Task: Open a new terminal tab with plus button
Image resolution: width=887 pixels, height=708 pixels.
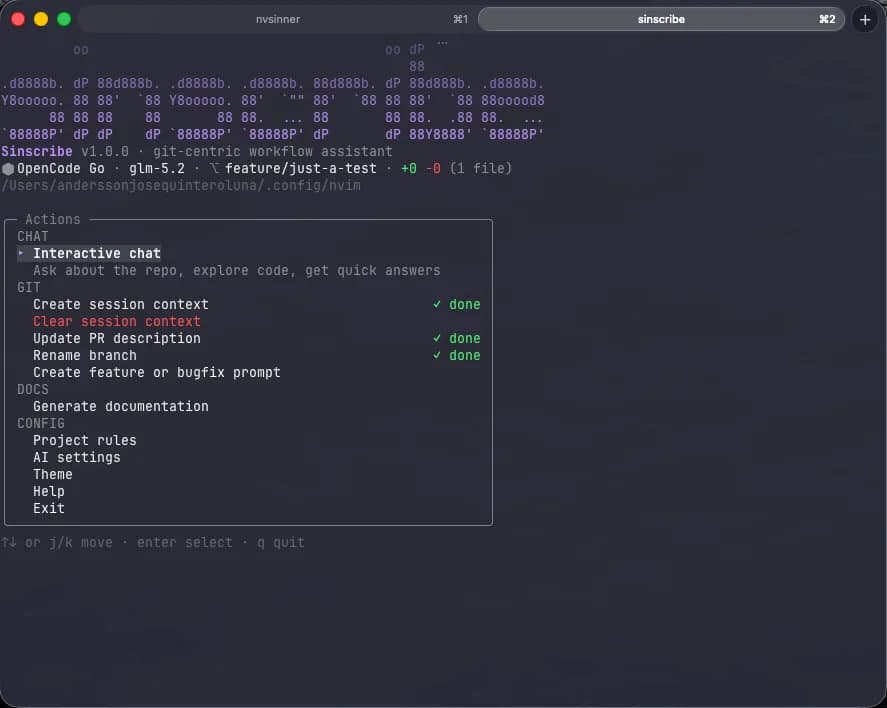Action: click(x=865, y=20)
